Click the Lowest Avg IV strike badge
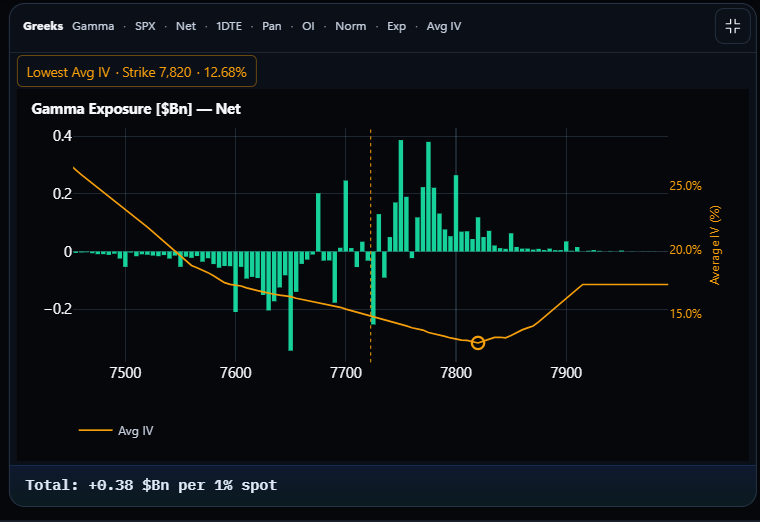The height and width of the screenshot is (522, 760). (x=137, y=72)
